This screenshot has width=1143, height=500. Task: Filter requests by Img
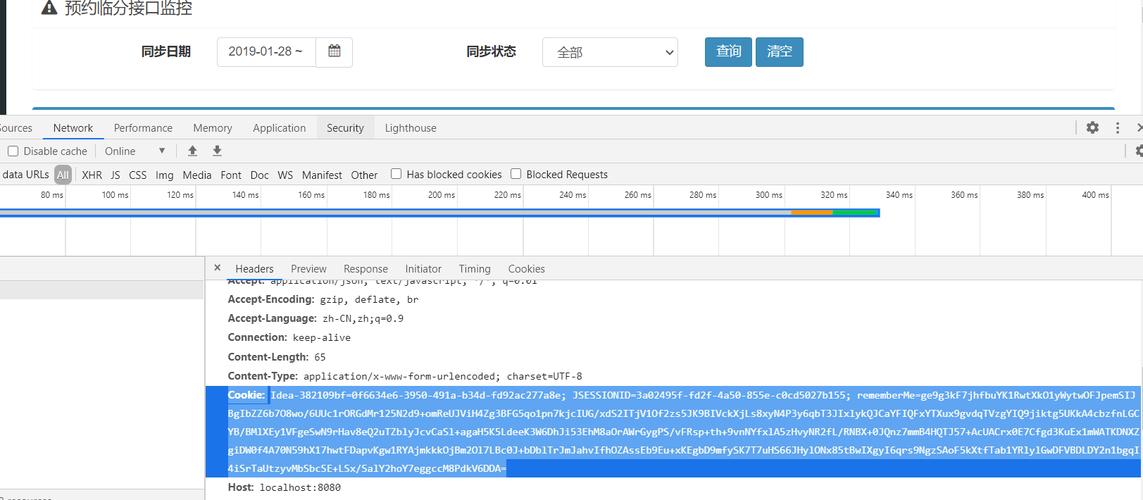point(165,175)
